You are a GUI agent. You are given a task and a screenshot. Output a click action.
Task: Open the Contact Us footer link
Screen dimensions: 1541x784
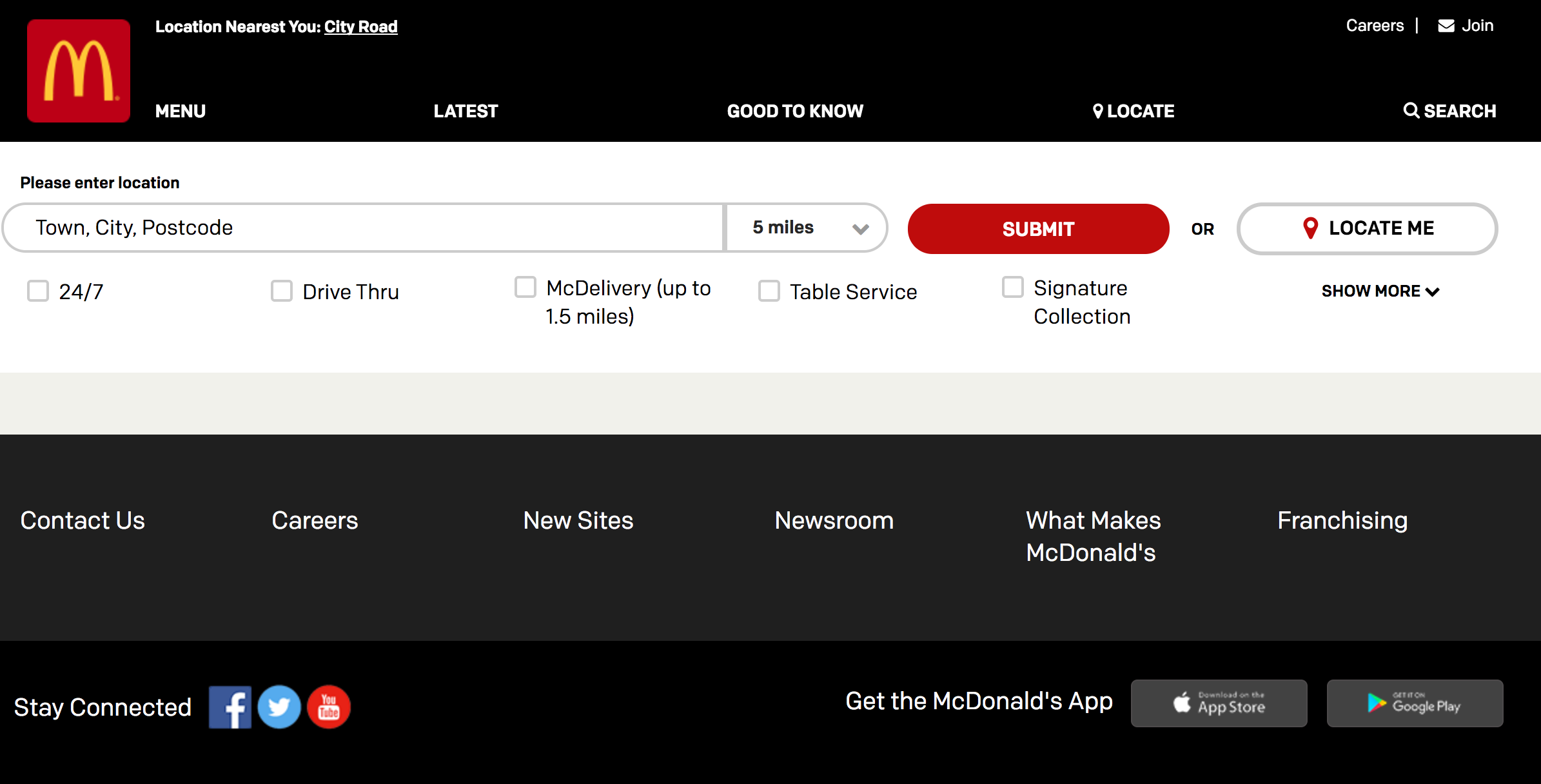point(83,520)
